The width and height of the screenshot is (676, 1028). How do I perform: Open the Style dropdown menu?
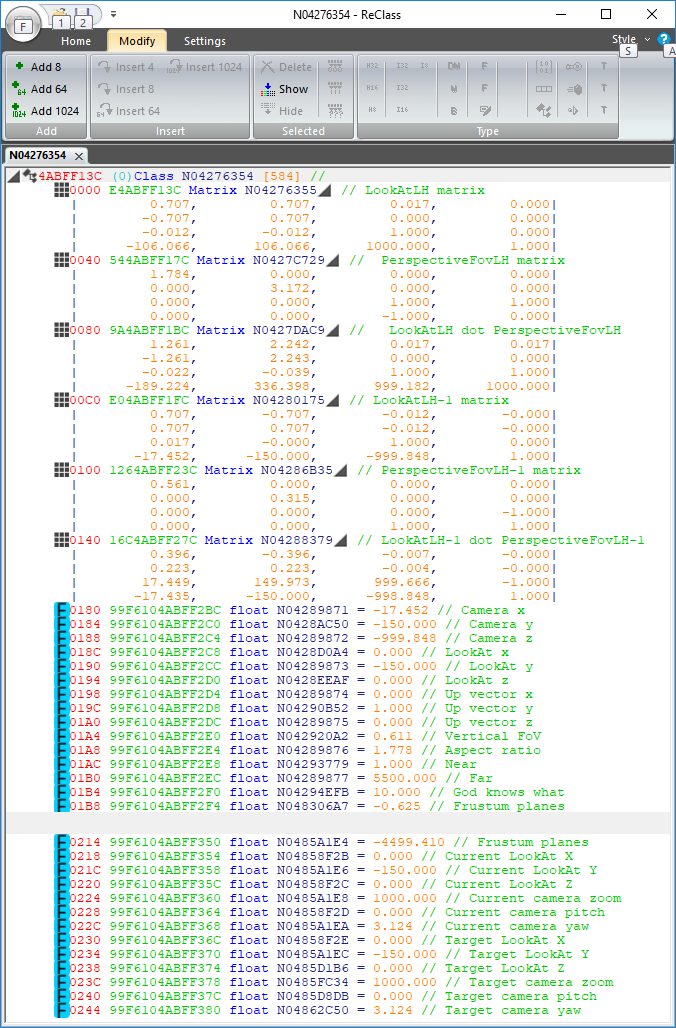click(x=630, y=40)
